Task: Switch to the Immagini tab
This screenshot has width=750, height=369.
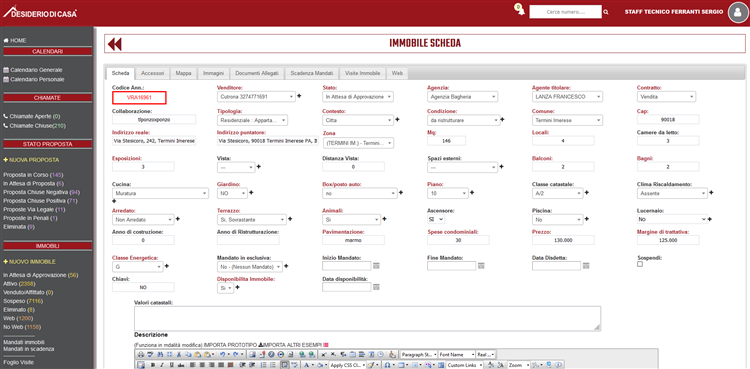Action: pos(213,73)
